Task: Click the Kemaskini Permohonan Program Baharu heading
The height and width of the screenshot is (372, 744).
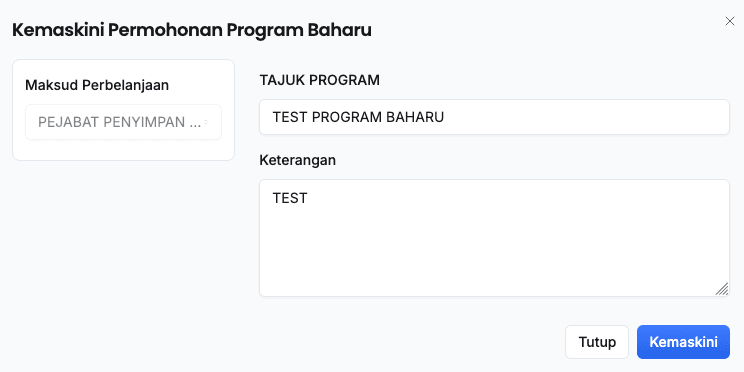Action: click(x=192, y=30)
